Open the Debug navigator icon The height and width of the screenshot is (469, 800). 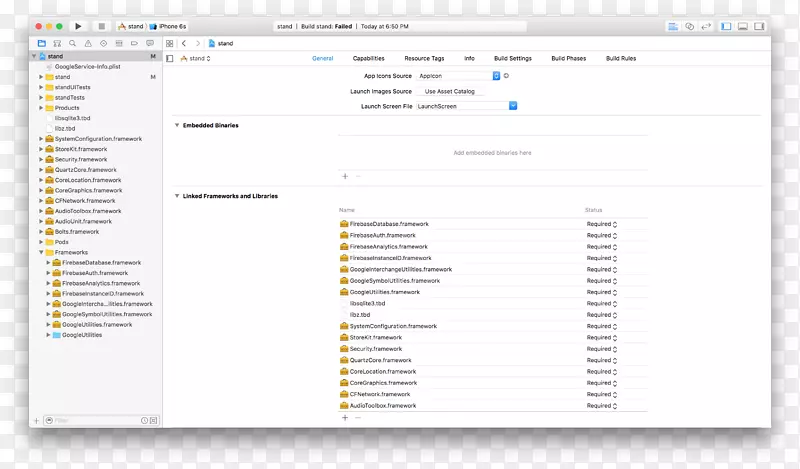pyautogui.click(x=119, y=43)
